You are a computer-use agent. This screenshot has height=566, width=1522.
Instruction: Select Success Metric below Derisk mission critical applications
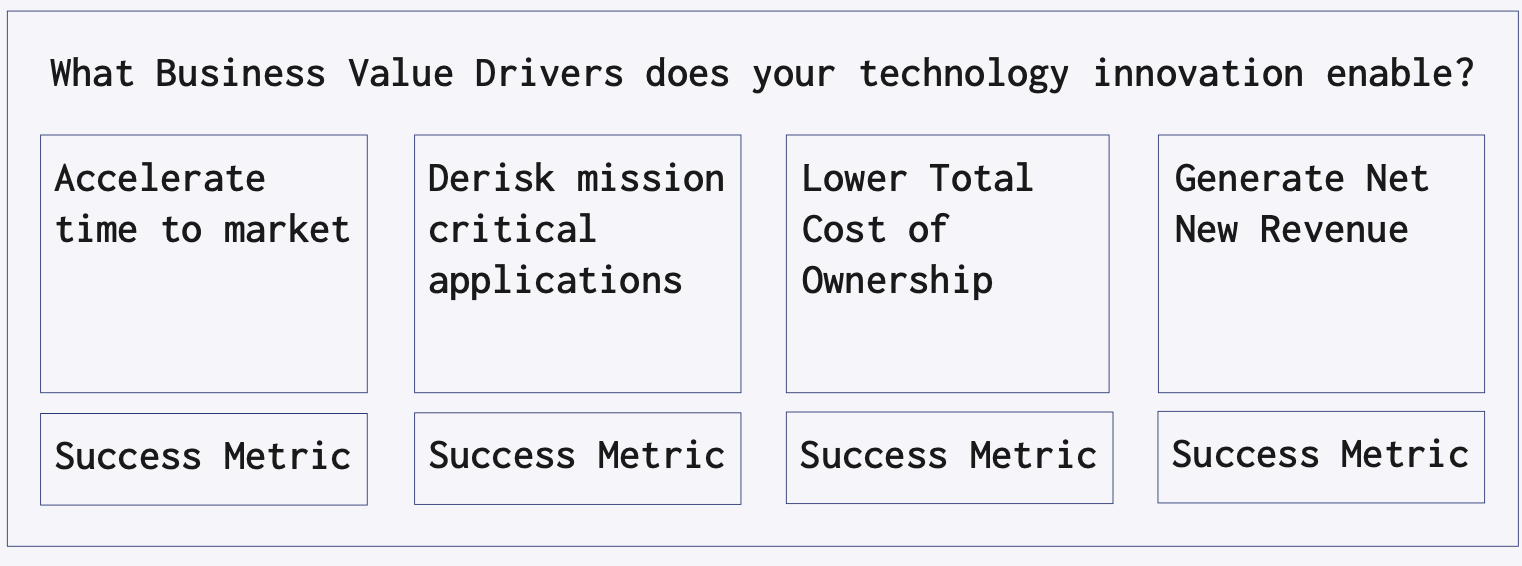coord(577,456)
